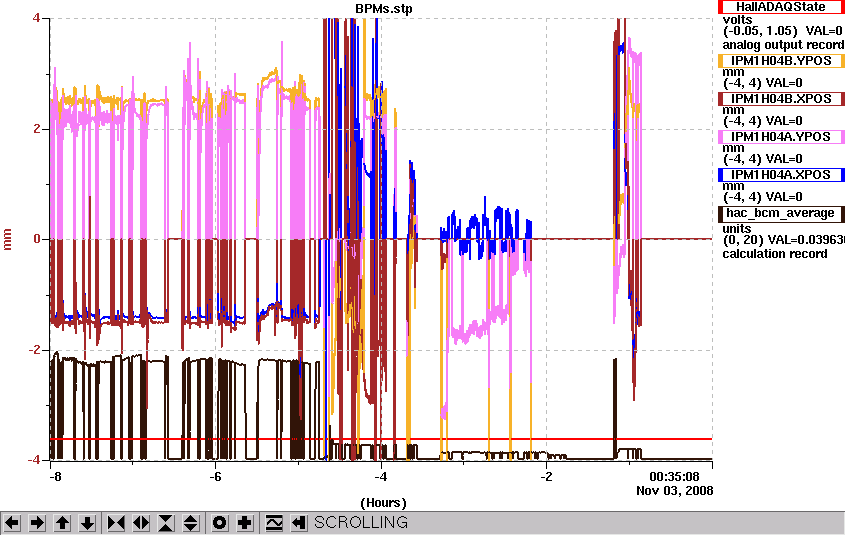Click the (-4, 4) VAL=0 text under IPM1H04A.XPOS

pos(763,197)
